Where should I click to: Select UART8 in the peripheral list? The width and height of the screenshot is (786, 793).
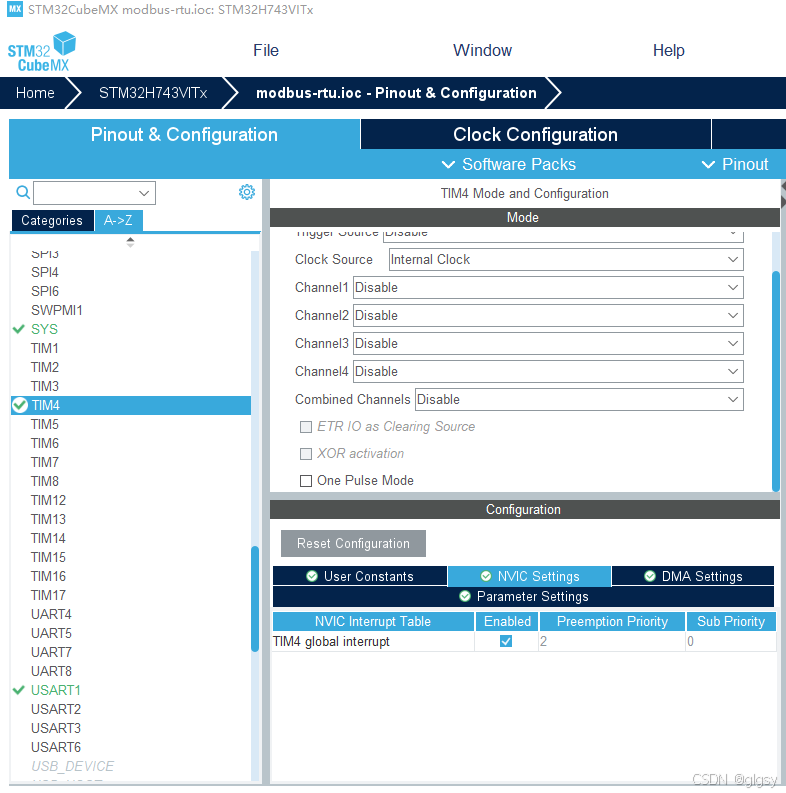51,671
